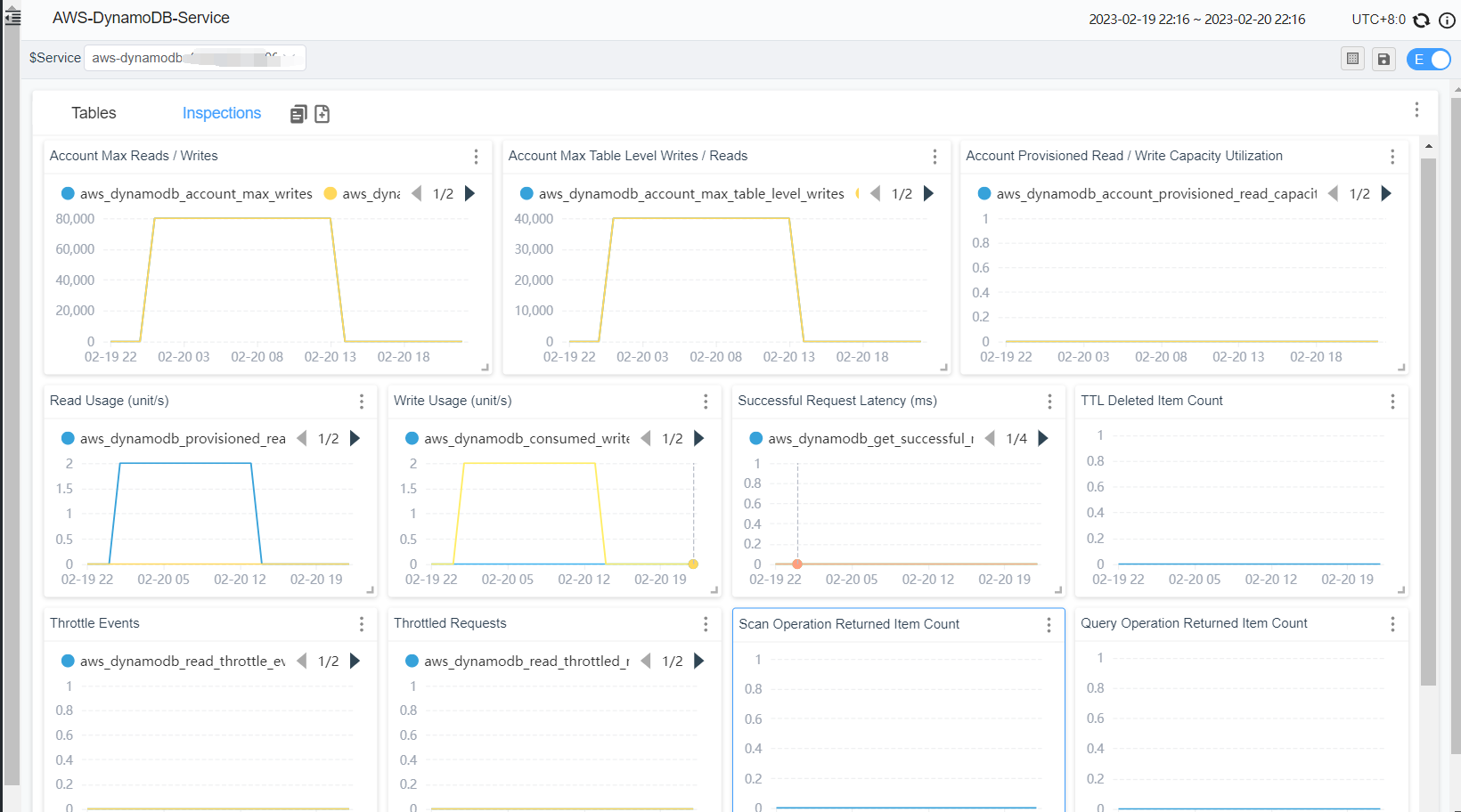Switch to the Tables tab
The width and height of the screenshot is (1461, 812).
click(x=94, y=113)
